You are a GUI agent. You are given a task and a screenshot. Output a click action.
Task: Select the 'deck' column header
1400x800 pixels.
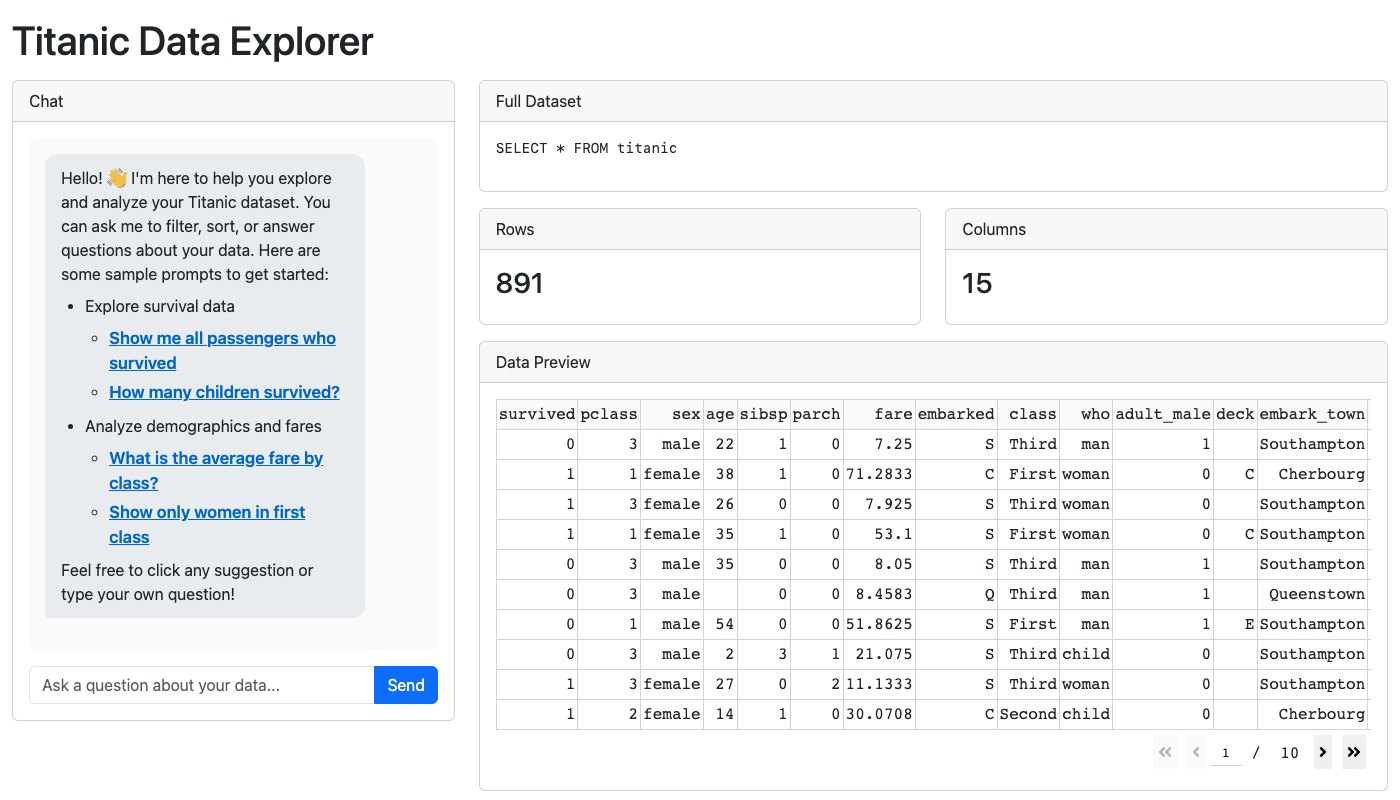(x=1235, y=414)
